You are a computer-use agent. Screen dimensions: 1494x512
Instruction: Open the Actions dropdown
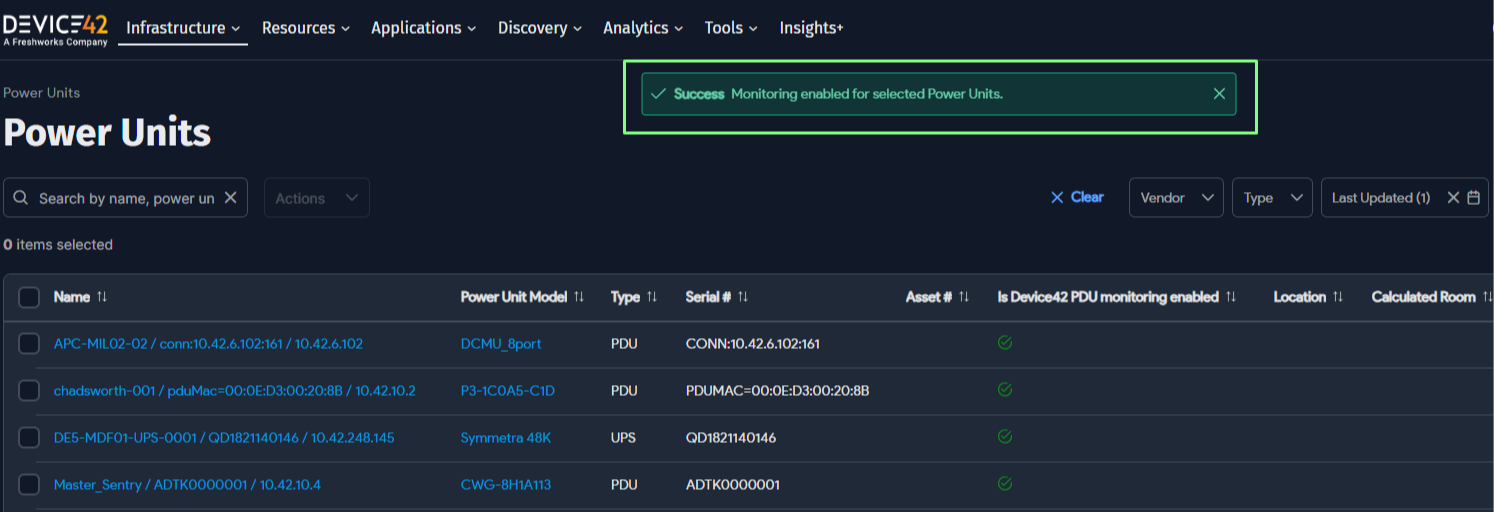coord(316,198)
